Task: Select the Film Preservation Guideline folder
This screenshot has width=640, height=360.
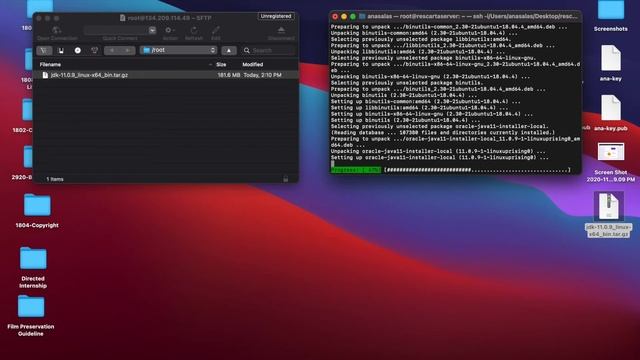Action: (31, 316)
